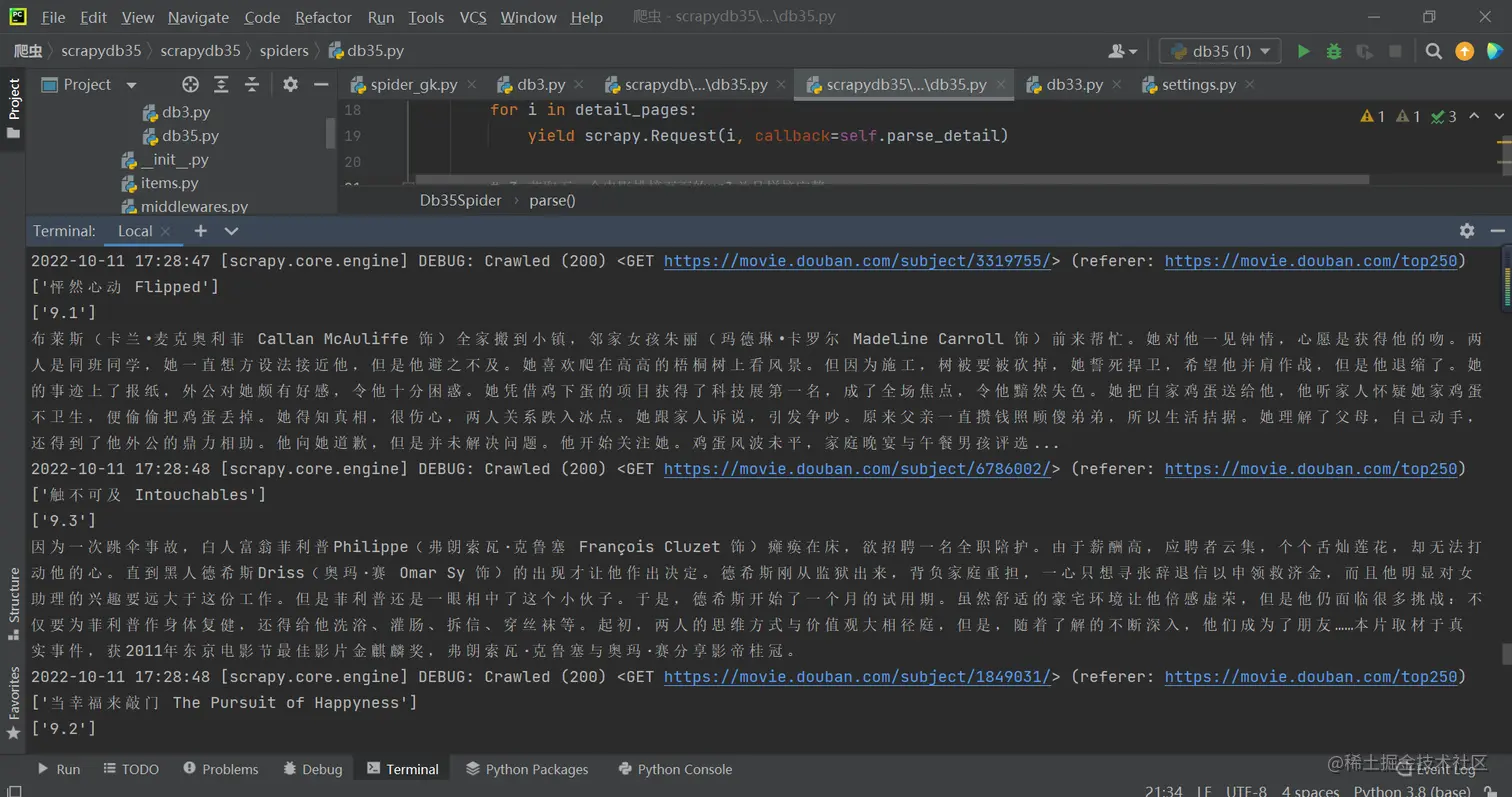Go to previous highlighted error arrow

tap(1474, 117)
